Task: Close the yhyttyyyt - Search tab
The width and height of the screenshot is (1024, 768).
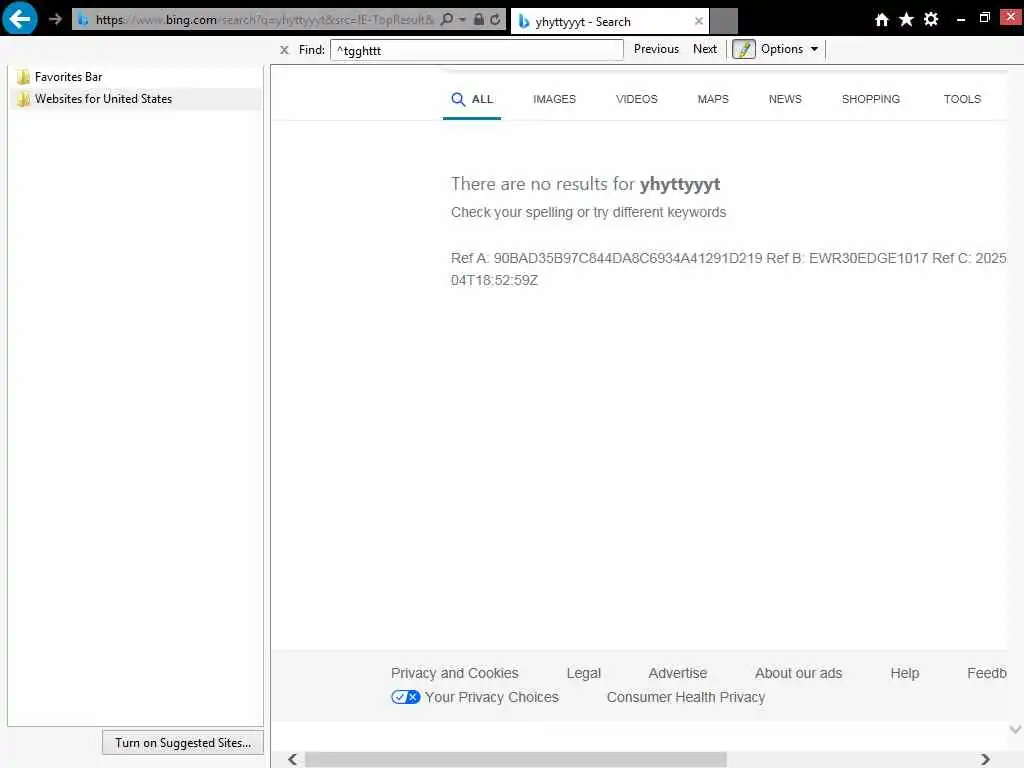Action: (x=699, y=21)
